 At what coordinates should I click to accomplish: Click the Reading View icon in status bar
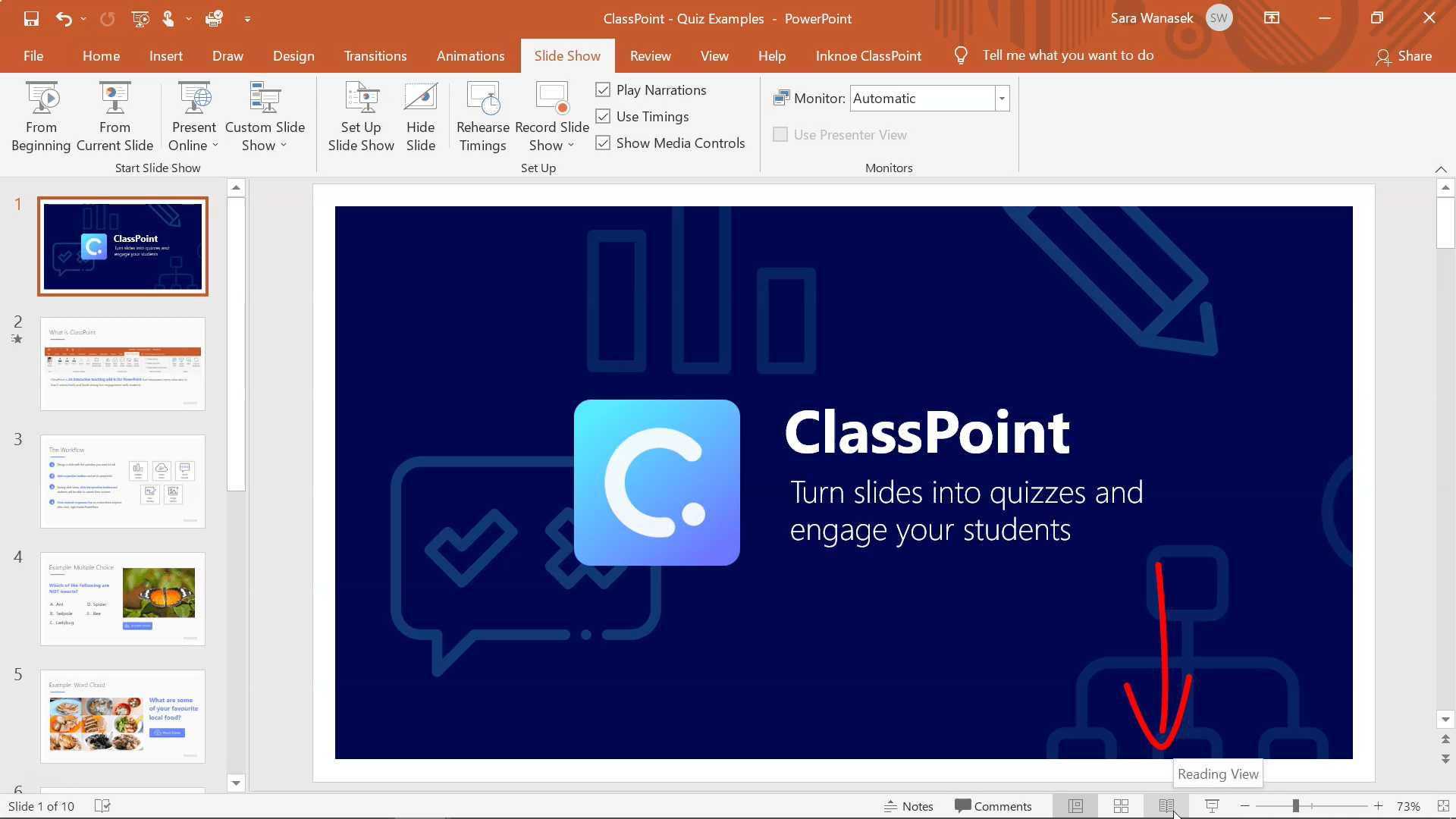pyautogui.click(x=1167, y=806)
